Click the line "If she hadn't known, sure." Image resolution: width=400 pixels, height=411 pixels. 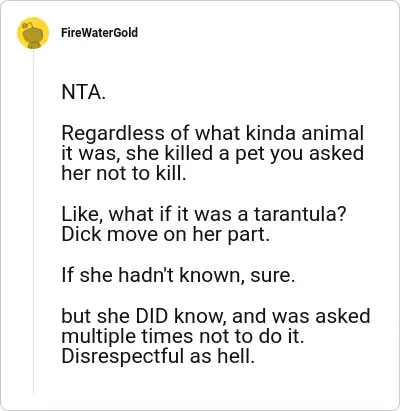[x=178, y=275]
